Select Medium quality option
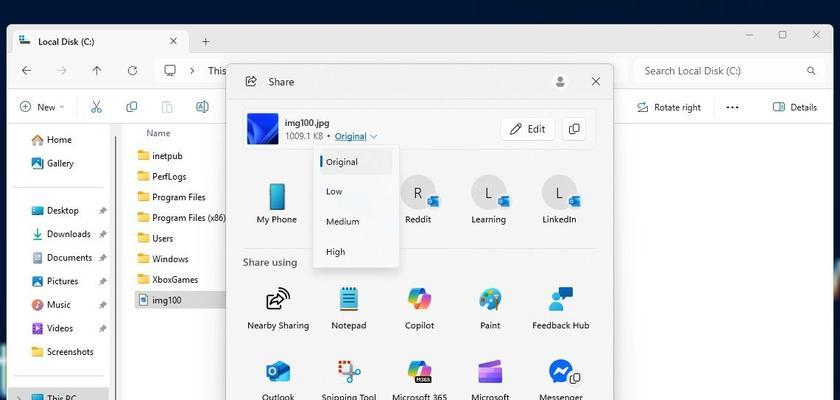 tap(356, 221)
